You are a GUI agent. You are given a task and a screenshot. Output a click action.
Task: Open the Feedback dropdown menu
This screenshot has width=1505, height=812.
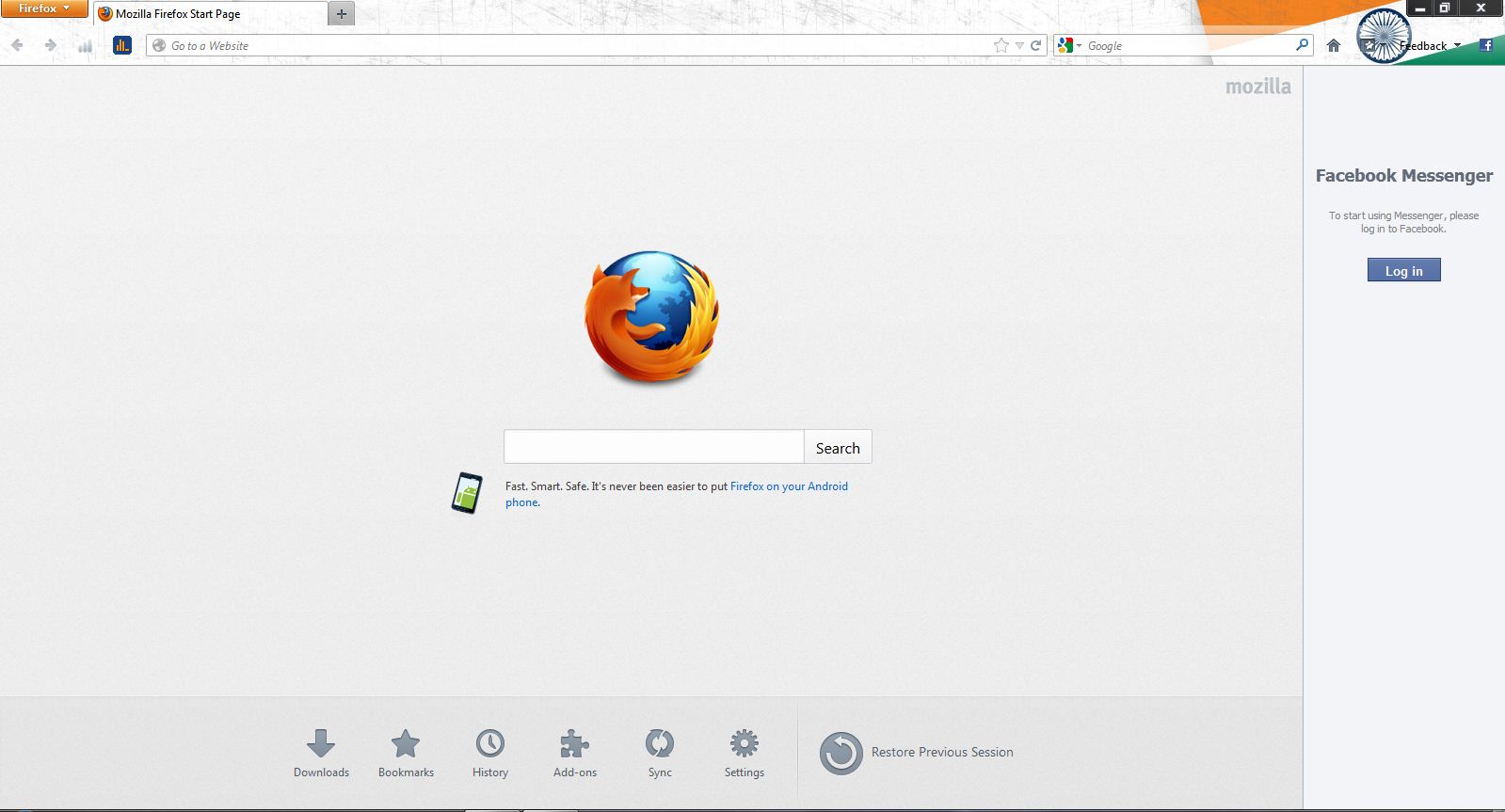[x=1431, y=45]
